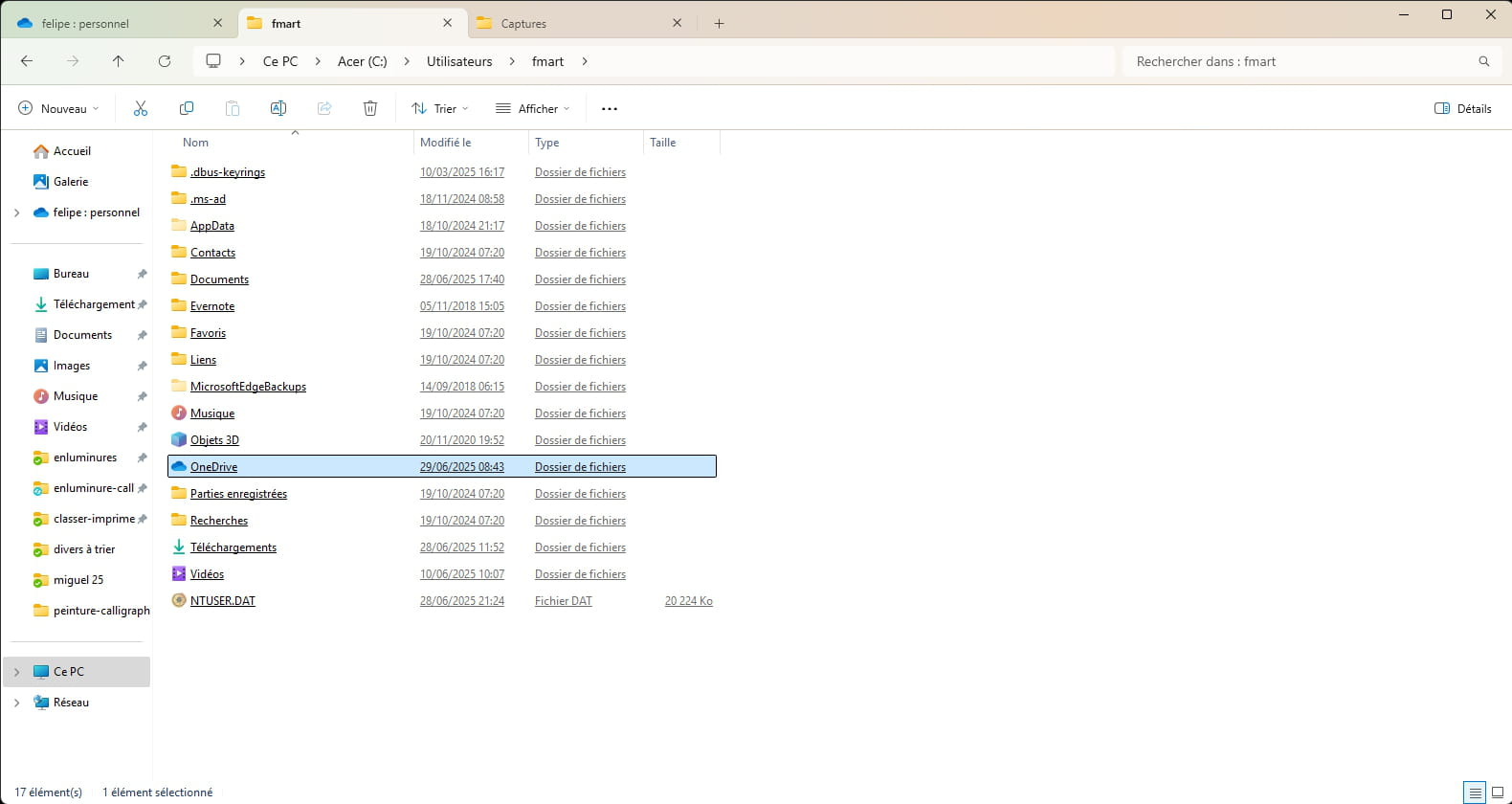Select the Recherches folder row

click(x=442, y=520)
